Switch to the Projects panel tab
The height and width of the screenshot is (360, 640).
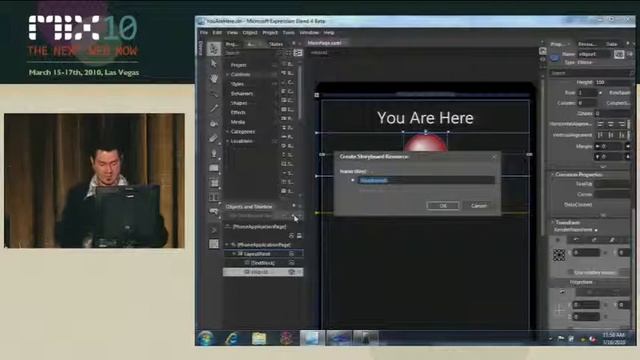[x=232, y=44]
